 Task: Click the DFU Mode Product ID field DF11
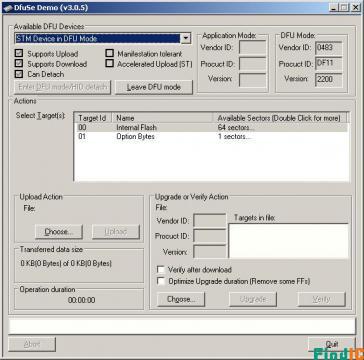(x=328, y=64)
